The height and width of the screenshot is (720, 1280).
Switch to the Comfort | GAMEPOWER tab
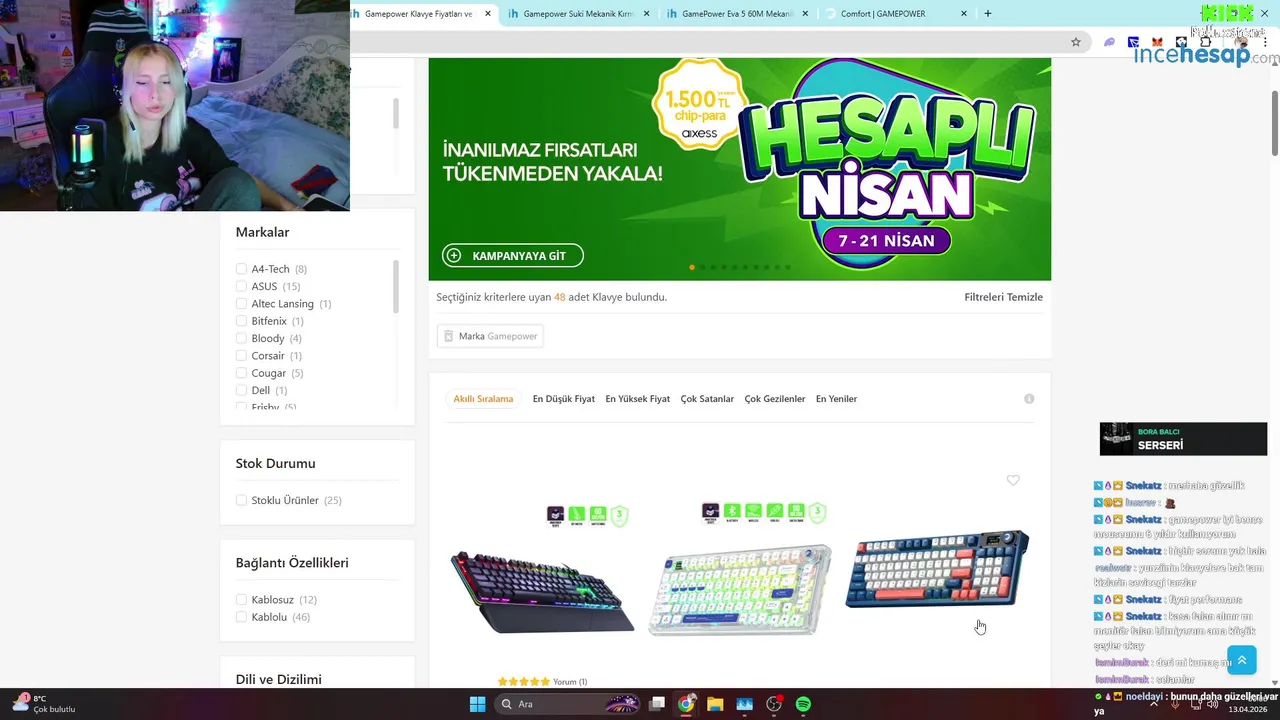click(896, 14)
